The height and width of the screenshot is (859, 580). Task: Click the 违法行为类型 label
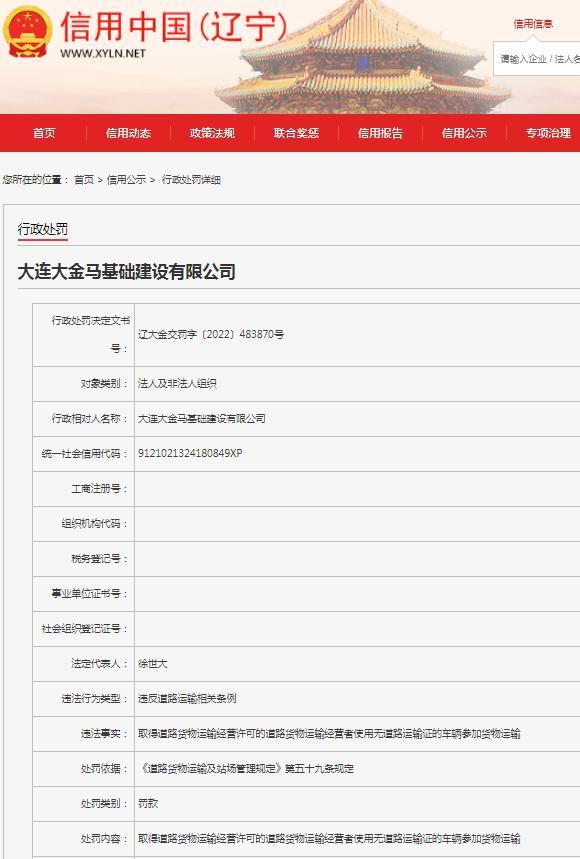[95, 698]
